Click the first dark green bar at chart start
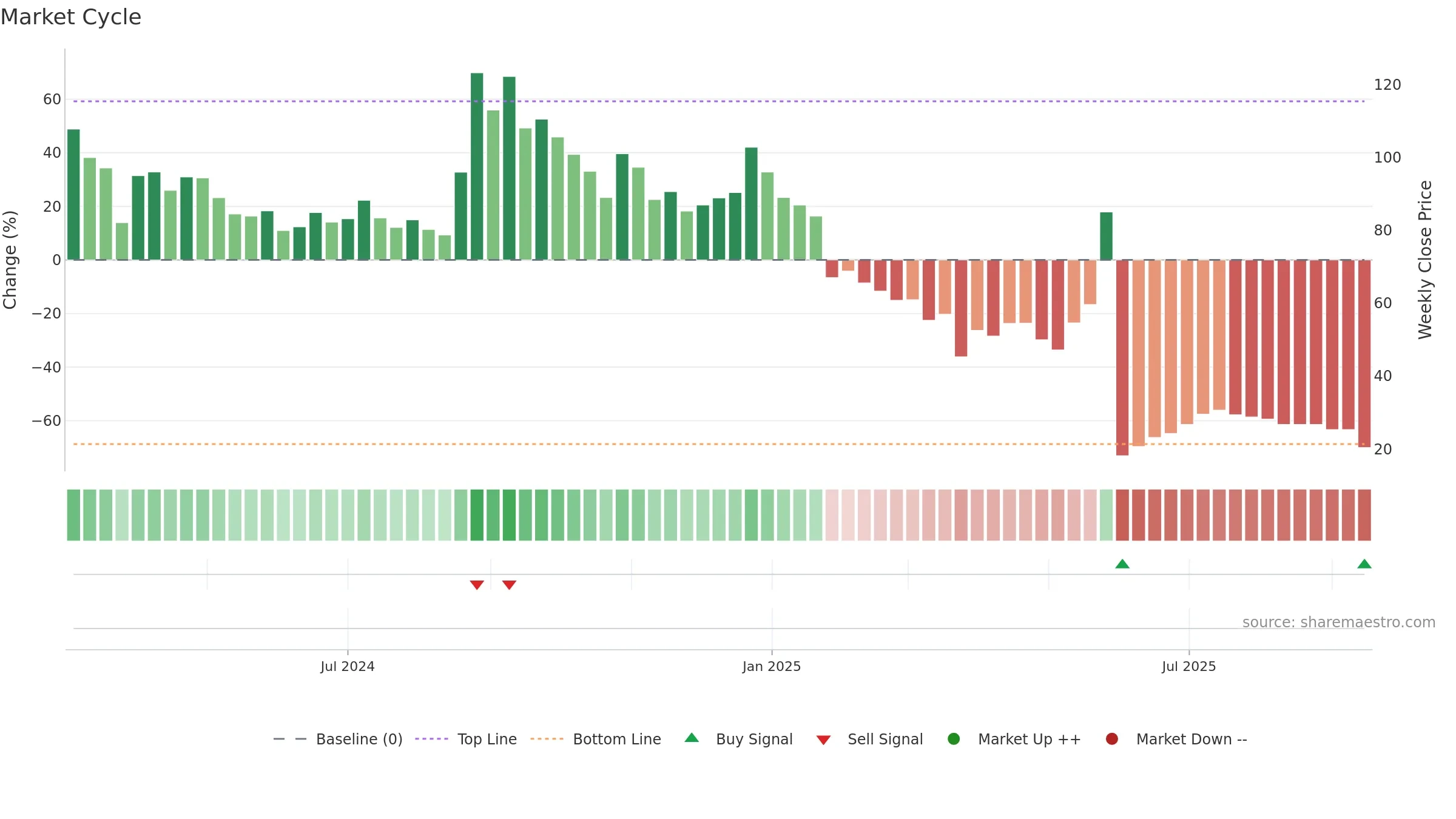The width and height of the screenshot is (1456, 819). 73,194
